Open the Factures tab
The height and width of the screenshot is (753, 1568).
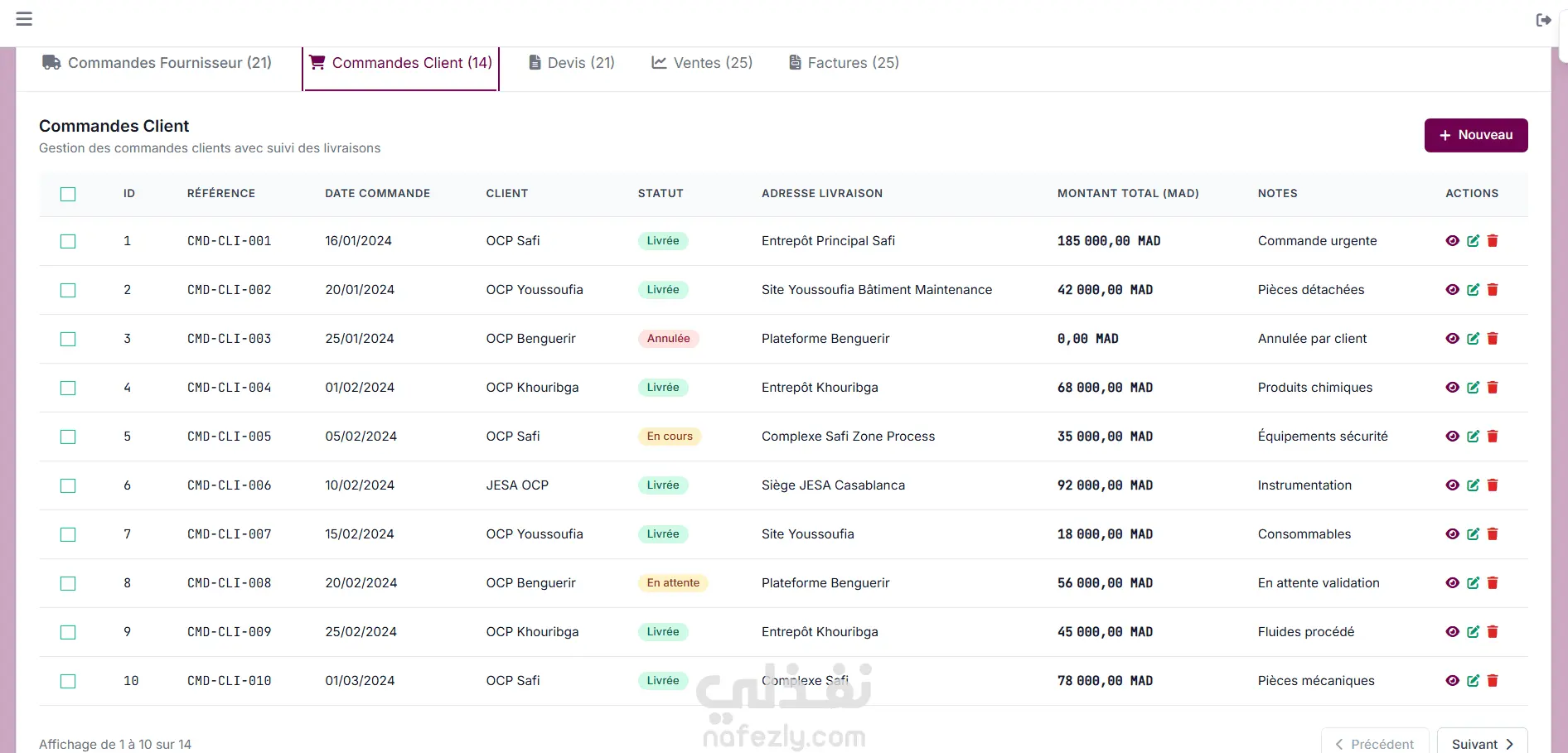tap(844, 63)
